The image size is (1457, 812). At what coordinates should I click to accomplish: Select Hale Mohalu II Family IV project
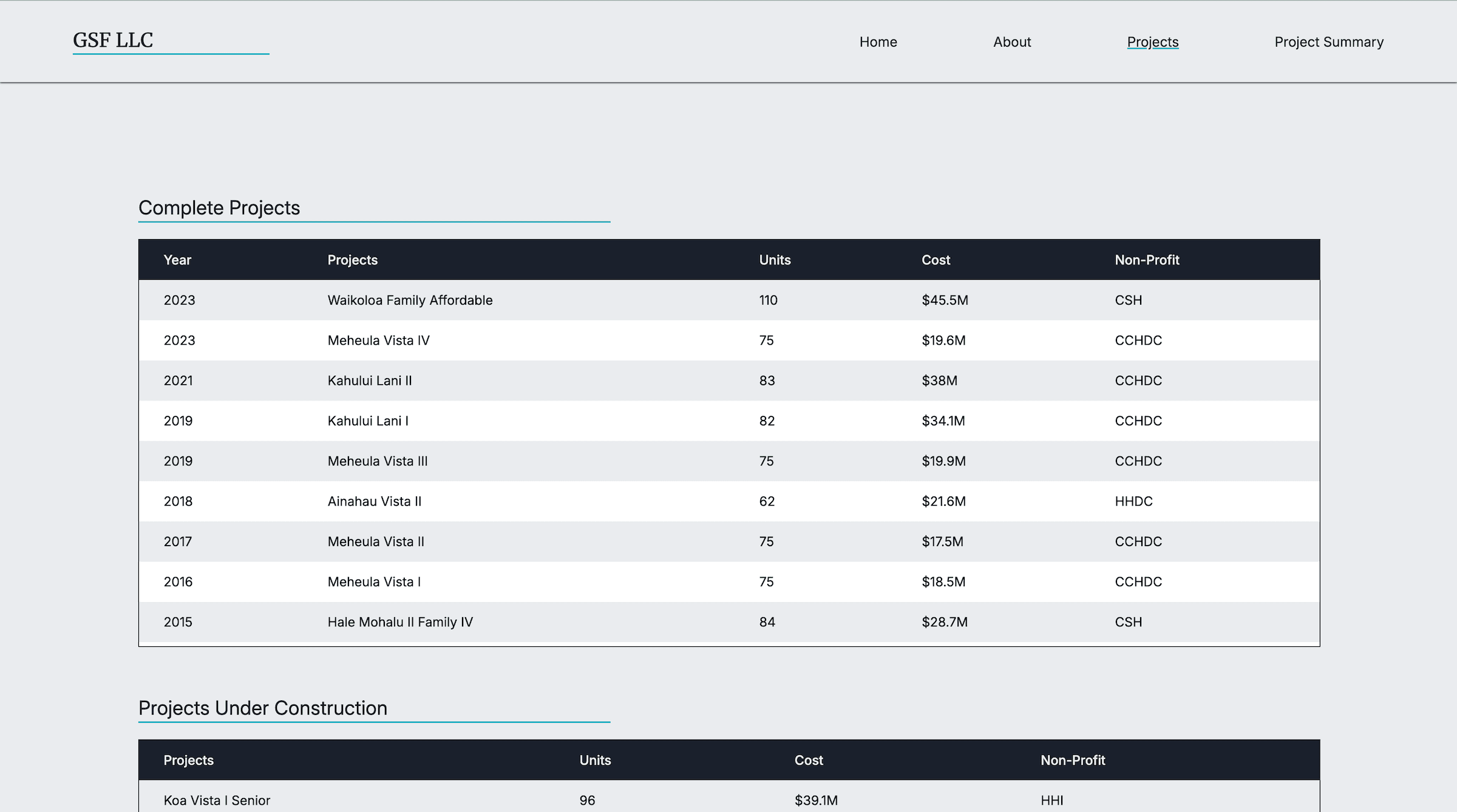400,622
